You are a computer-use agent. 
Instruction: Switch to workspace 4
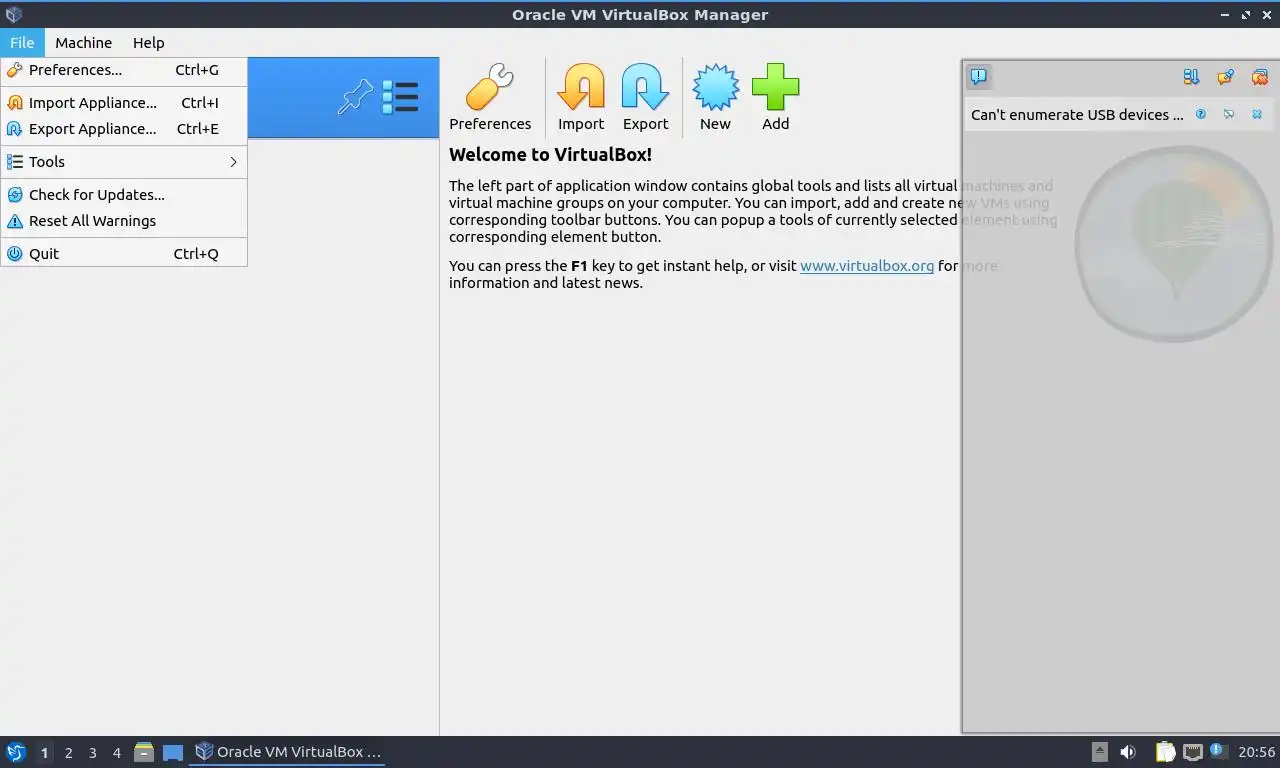coord(116,752)
